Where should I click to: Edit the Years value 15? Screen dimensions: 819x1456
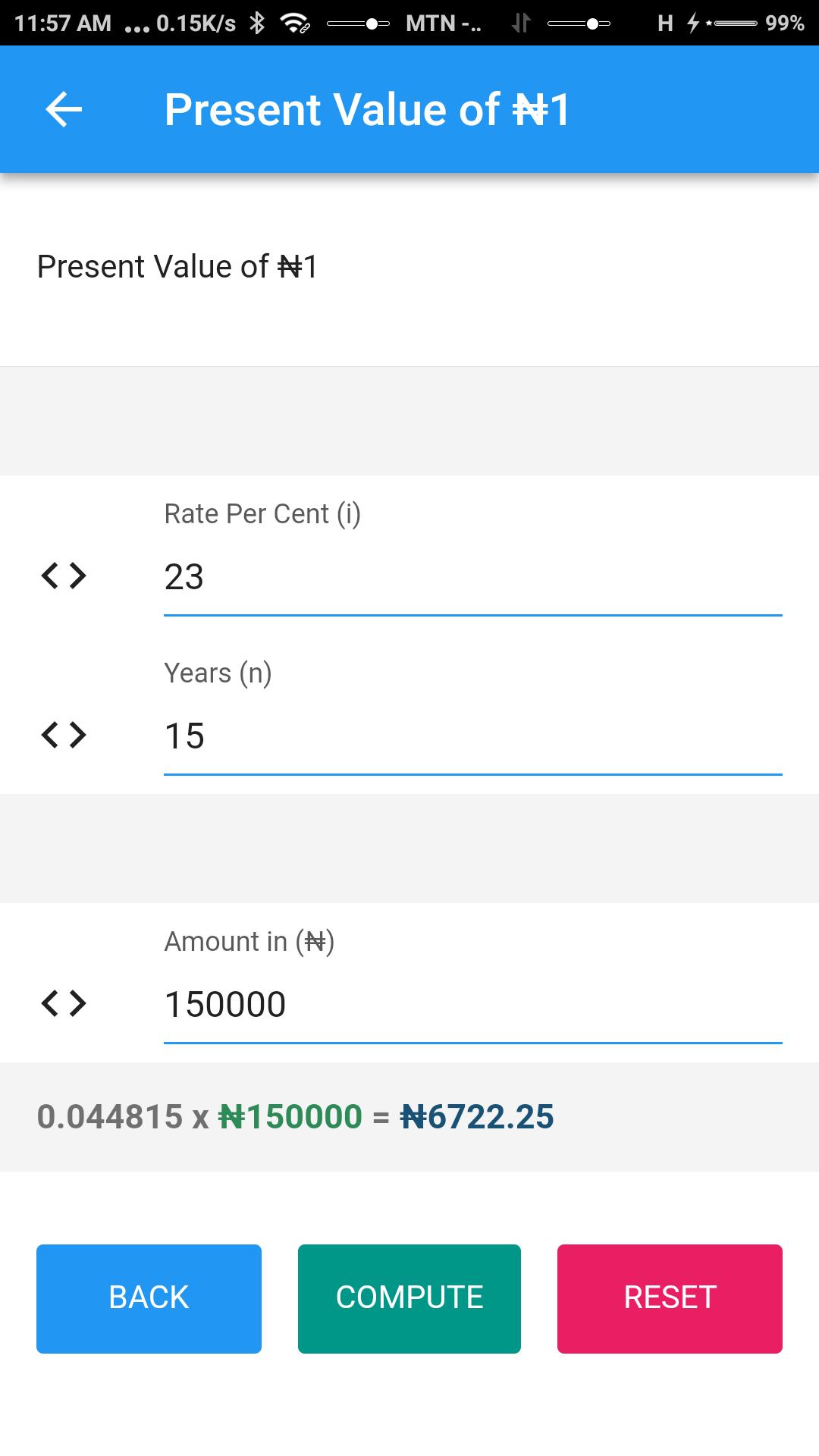[473, 737]
